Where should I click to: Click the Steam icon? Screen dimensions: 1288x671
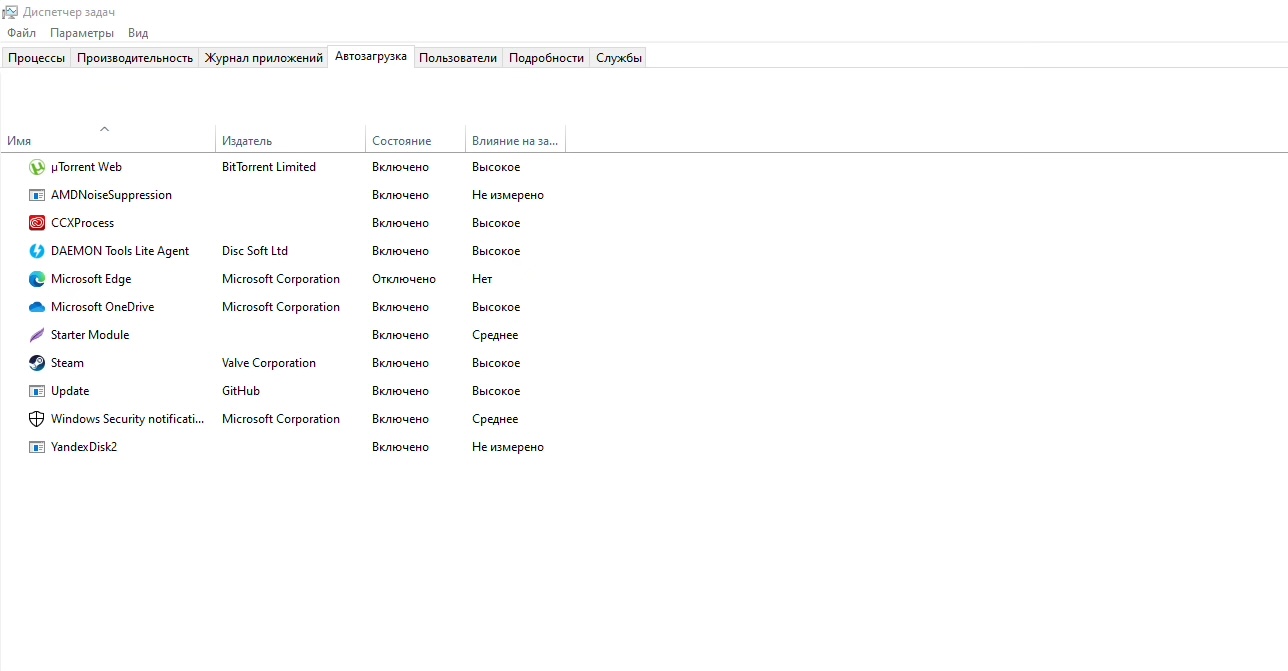click(x=37, y=363)
